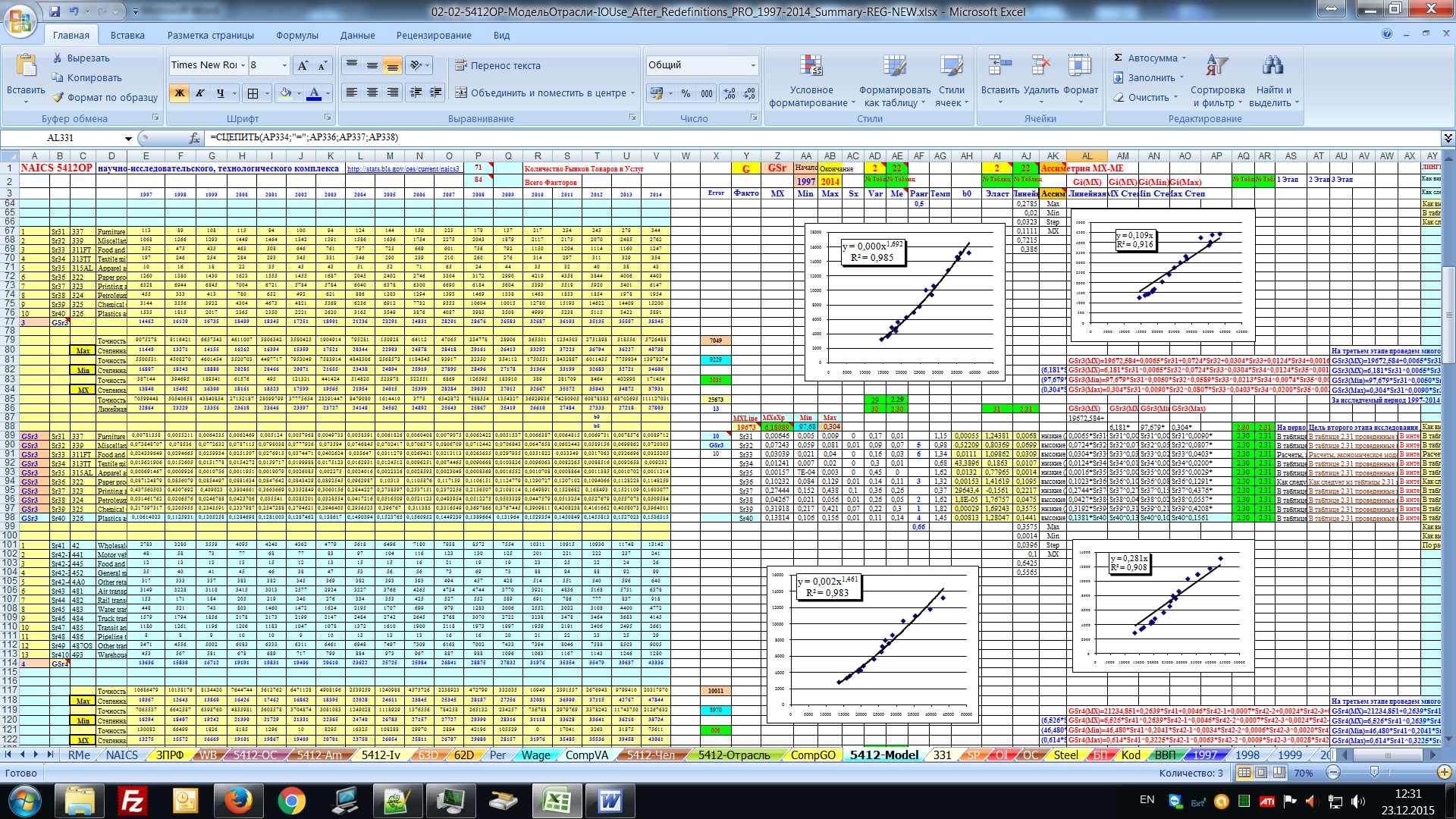This screenshot has height=819, width=1456.
Task: Click the zoom slider in status bar
Action: click(1373, 773)
